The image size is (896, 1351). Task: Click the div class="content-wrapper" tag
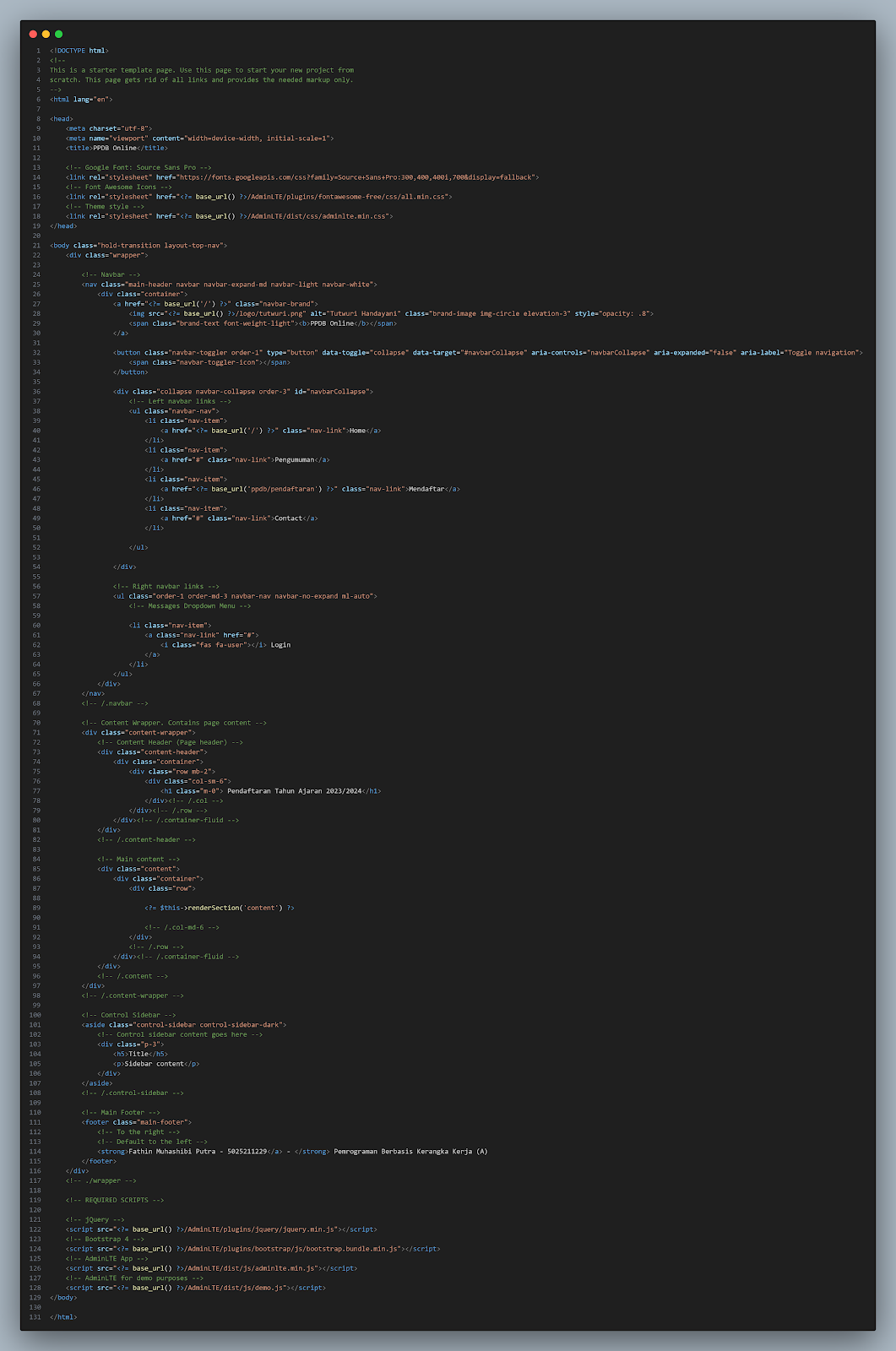tap(138, 732)
